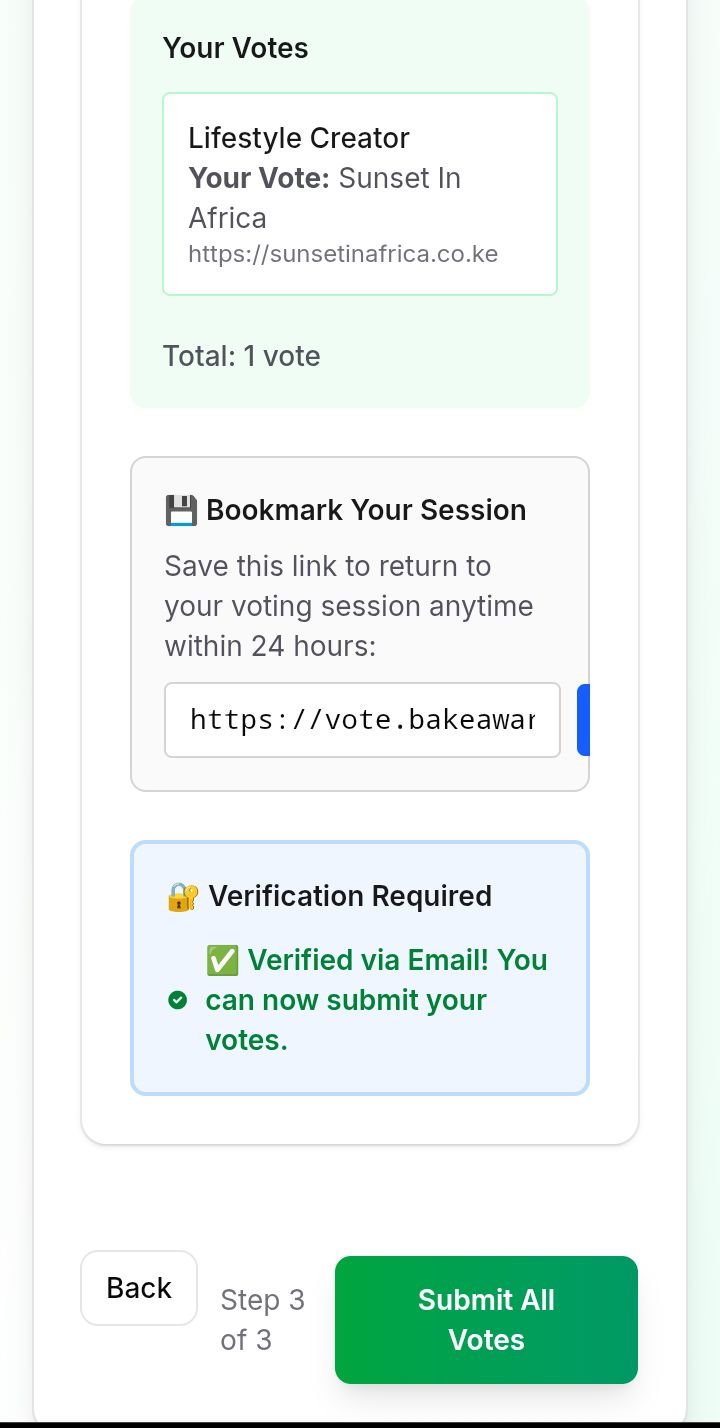The image size is (720, 1428).
Task: Open the sunsetinafrica.co.ke website link
Action: [343, 254]
